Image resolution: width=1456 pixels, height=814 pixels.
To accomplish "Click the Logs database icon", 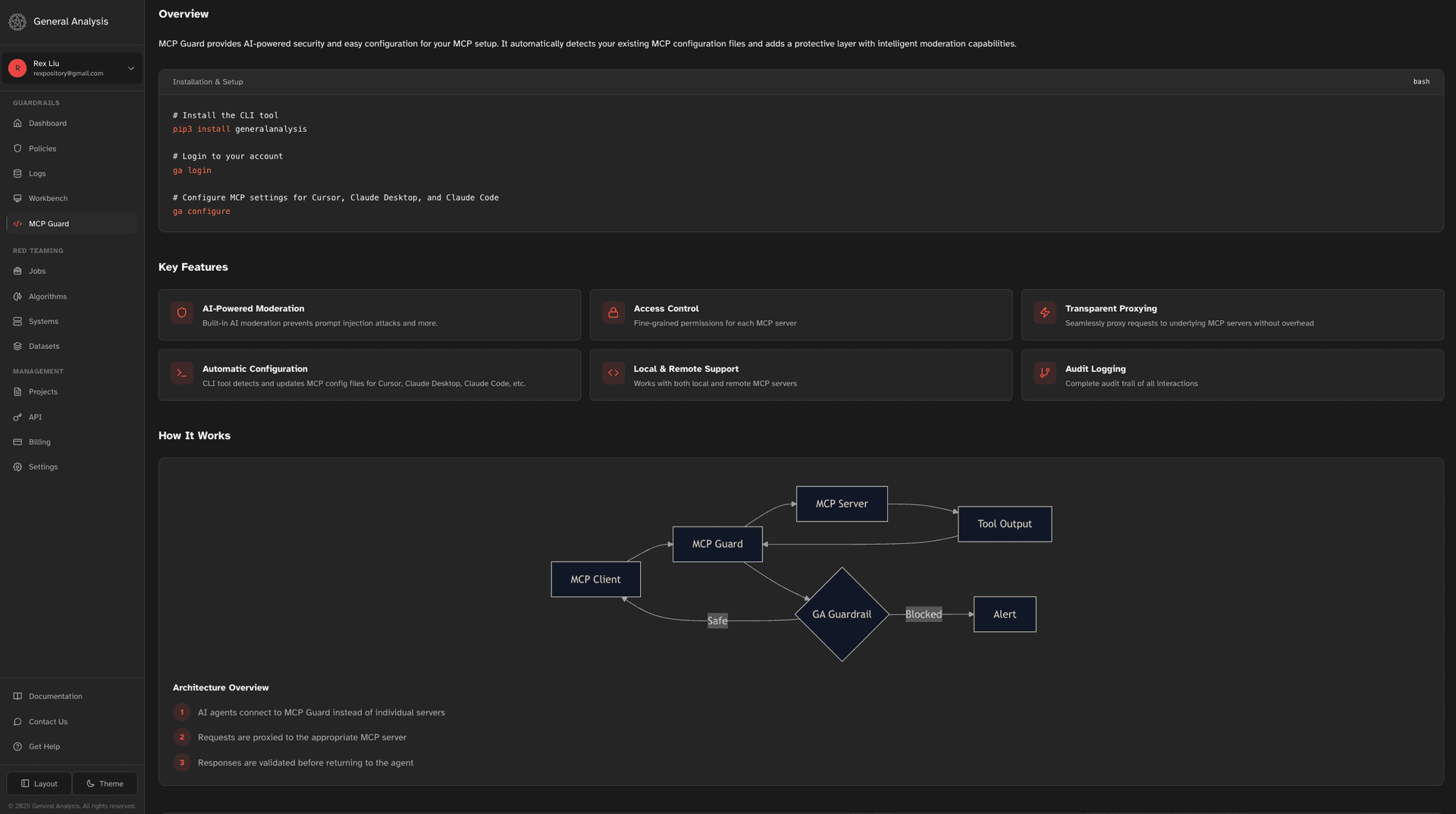I will [x=17, y=174].
